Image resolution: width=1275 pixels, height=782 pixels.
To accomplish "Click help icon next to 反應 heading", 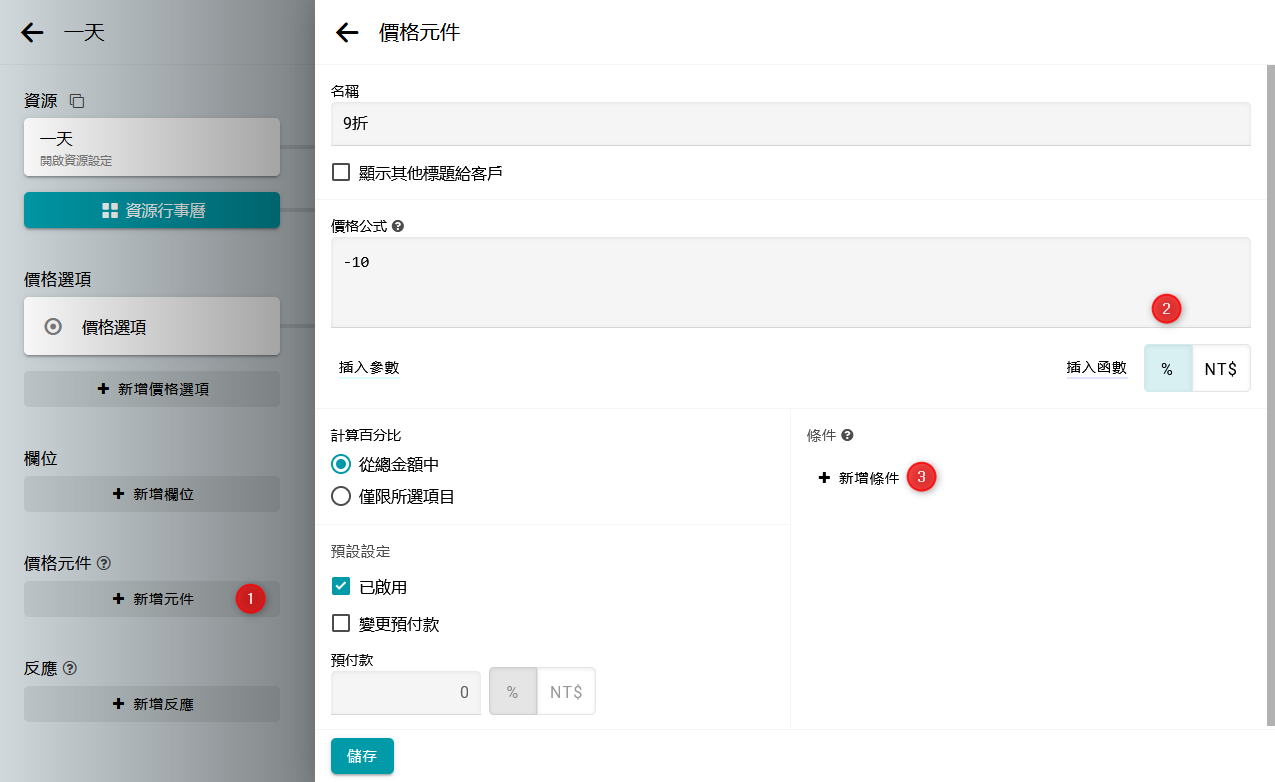I will click(70, 669).
